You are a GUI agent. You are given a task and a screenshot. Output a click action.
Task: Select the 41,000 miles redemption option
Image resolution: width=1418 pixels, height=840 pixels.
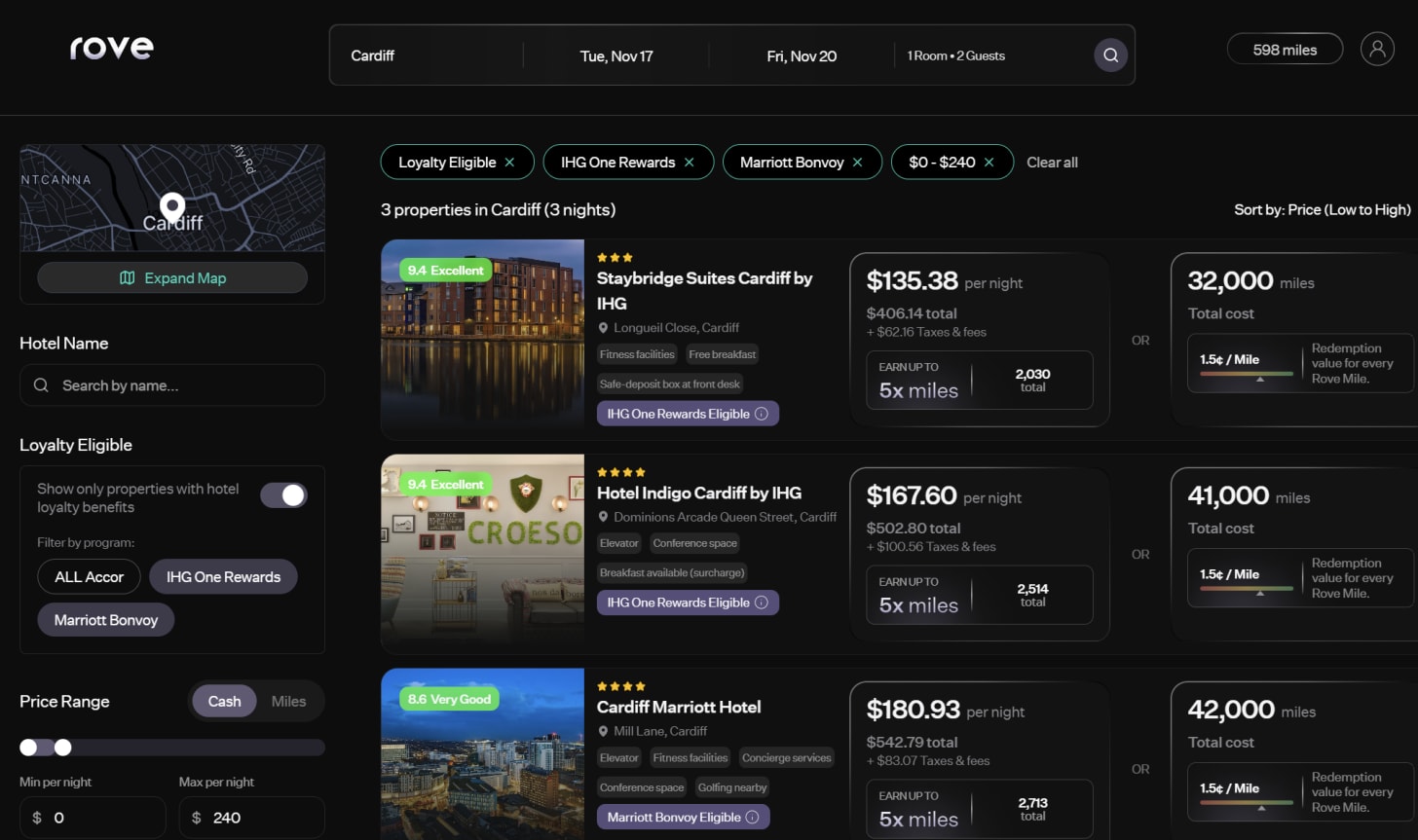coord(1294,554)
